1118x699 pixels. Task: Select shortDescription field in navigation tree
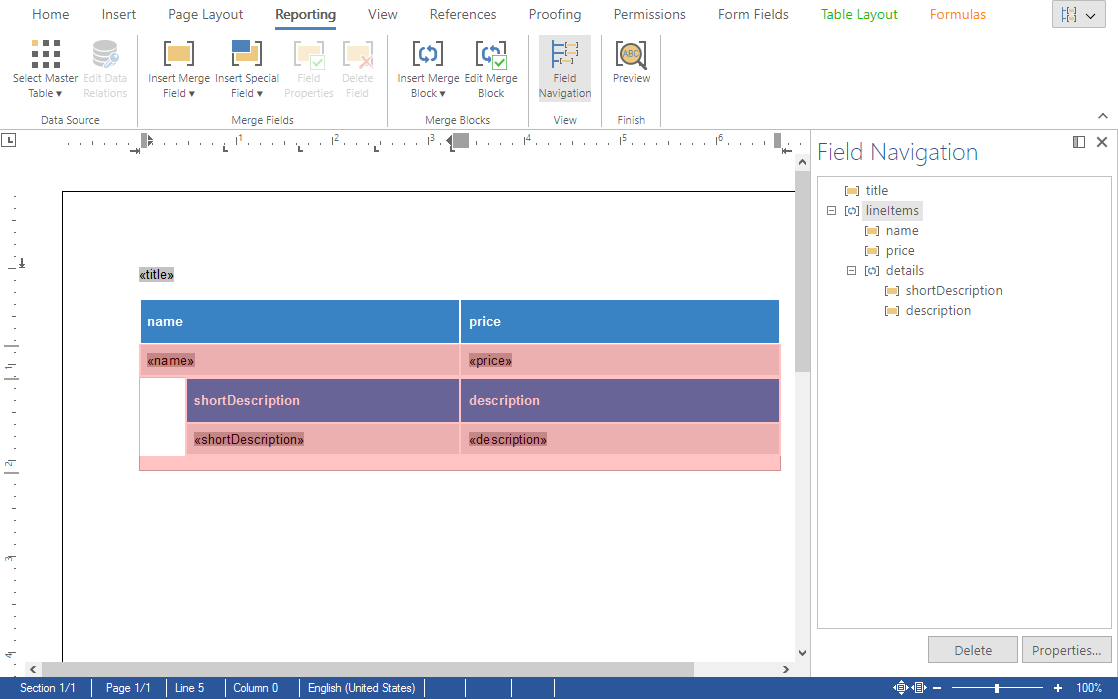click(954, 290)
